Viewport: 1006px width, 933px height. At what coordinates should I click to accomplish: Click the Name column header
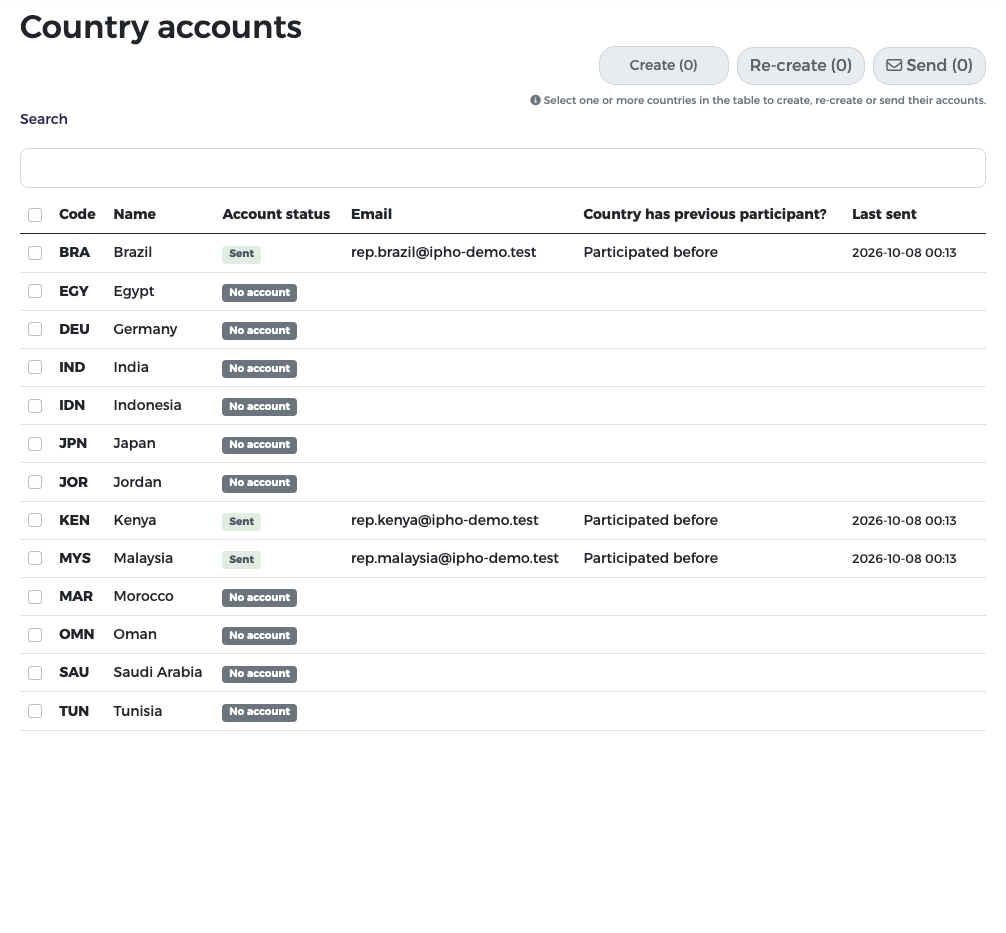135,214
